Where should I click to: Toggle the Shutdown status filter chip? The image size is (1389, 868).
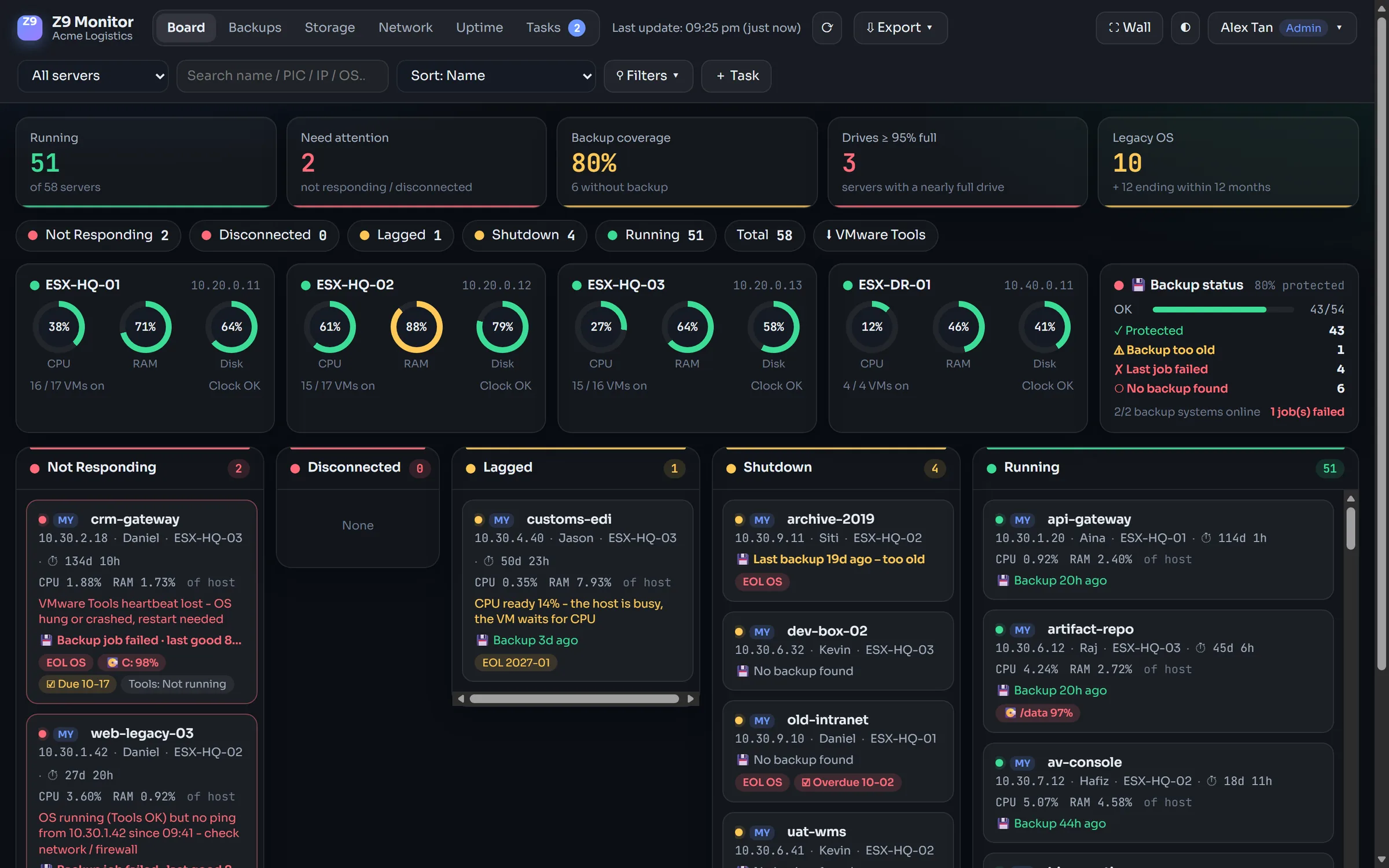524,236
